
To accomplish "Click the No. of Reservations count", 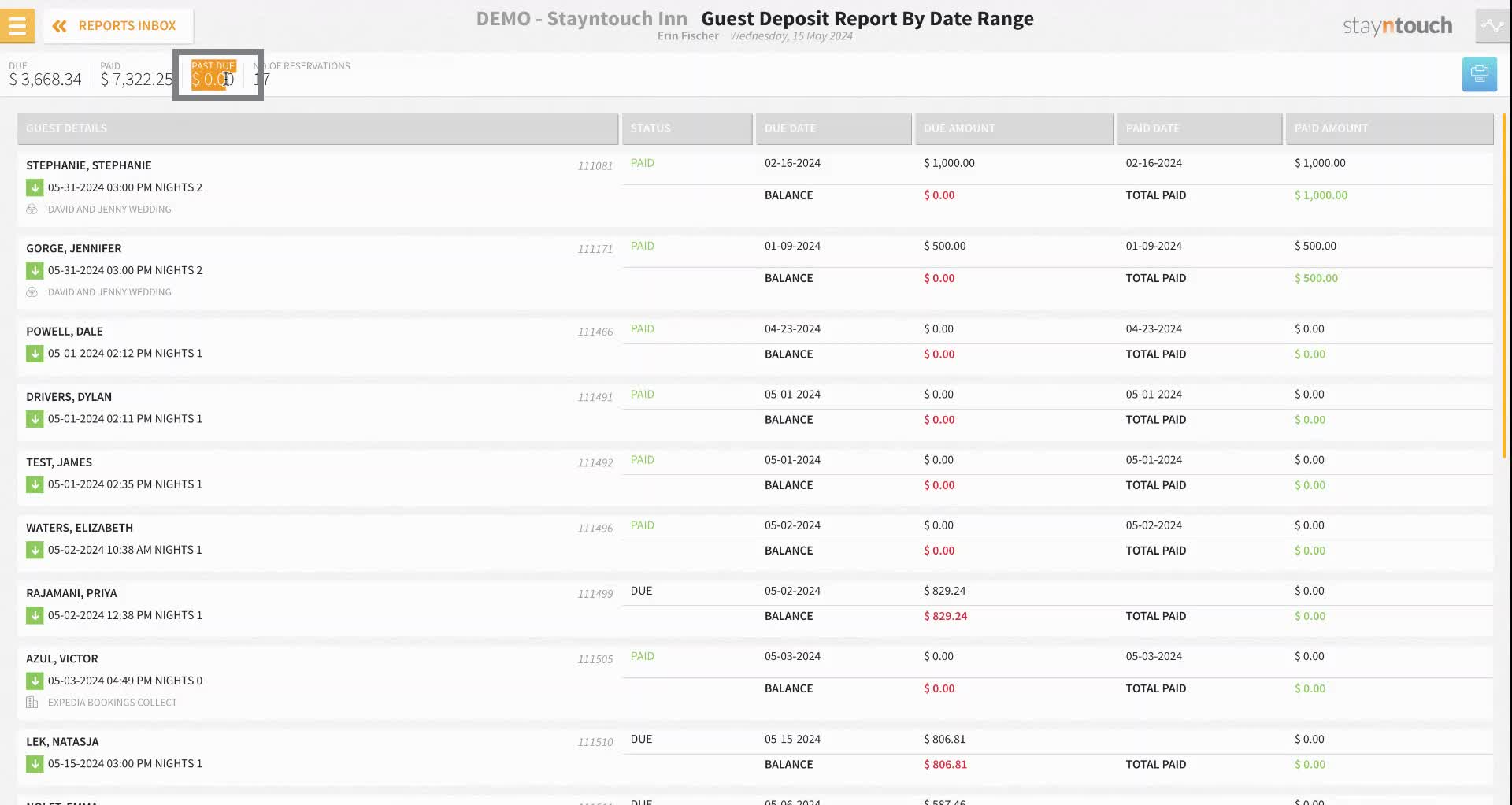I will click(x=262, y=80).
